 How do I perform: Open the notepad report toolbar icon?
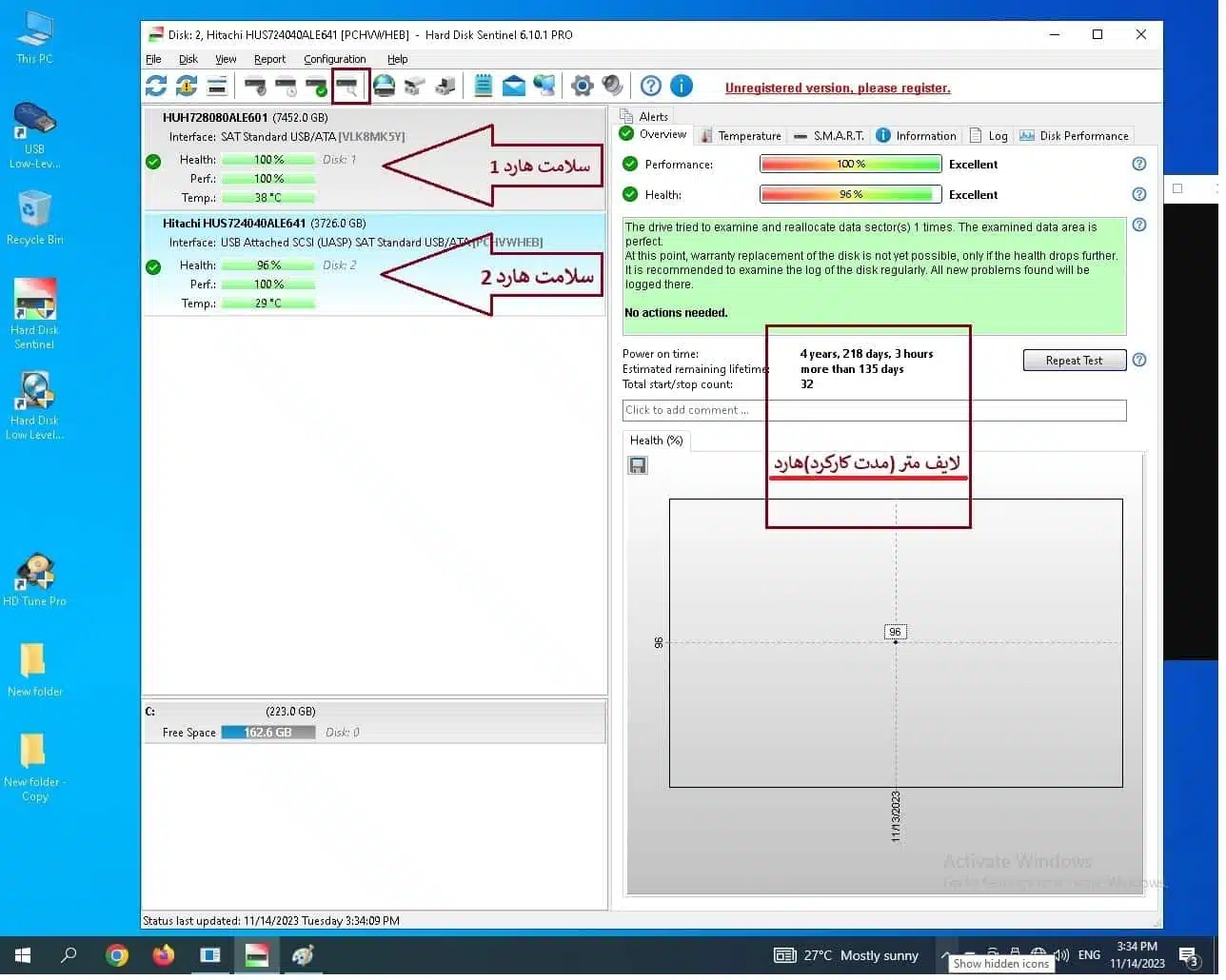[x=484, y=87]
